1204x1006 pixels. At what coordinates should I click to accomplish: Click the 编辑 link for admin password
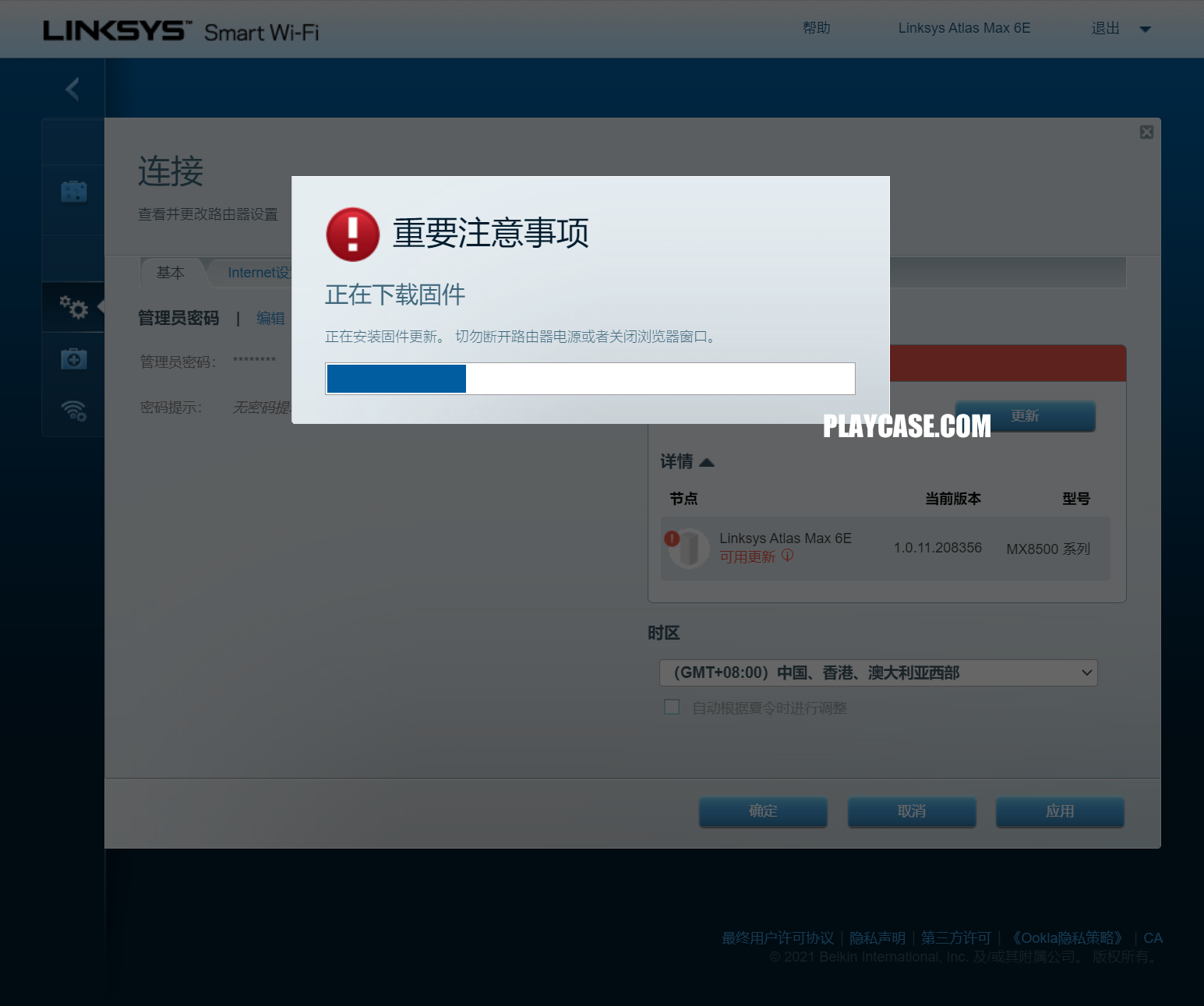pyautogui.click(x=270, y=318)
